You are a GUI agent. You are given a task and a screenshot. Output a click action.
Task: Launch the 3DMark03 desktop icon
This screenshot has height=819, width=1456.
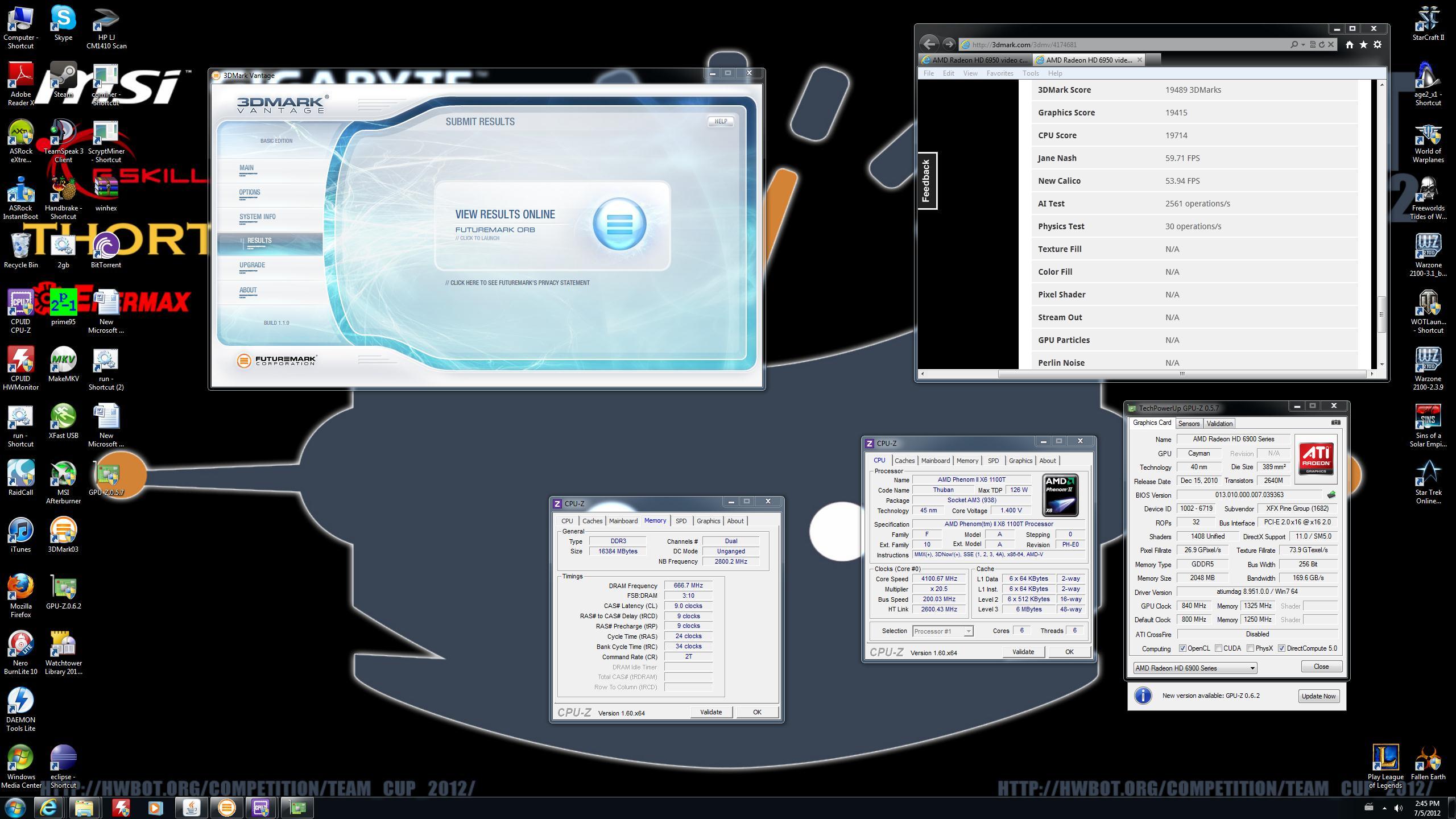pos(63,535)
